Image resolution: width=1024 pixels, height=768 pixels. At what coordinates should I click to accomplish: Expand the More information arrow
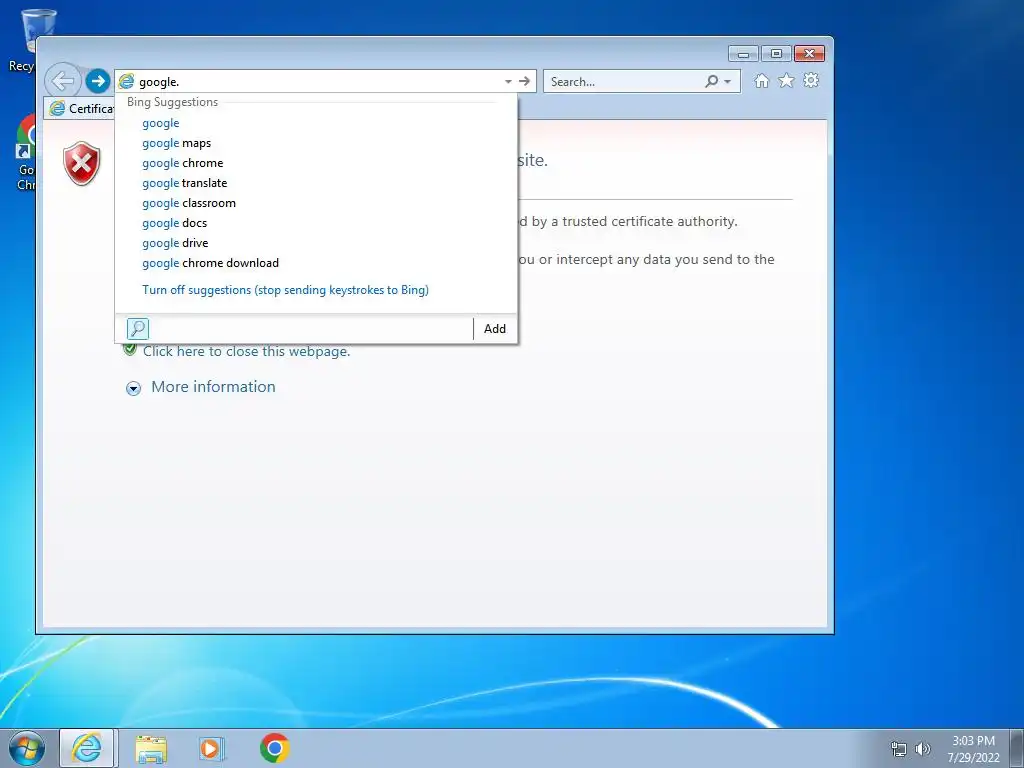(133, 389)
